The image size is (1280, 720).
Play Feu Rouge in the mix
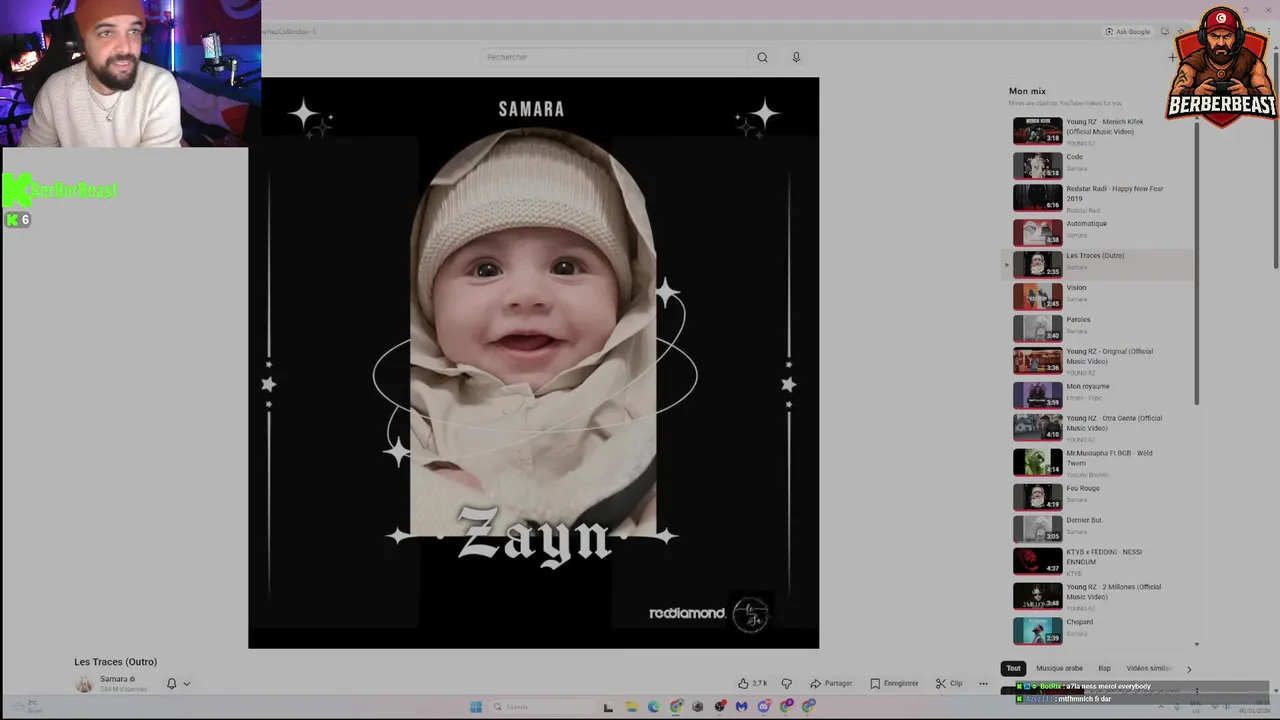coord(1100,496)
